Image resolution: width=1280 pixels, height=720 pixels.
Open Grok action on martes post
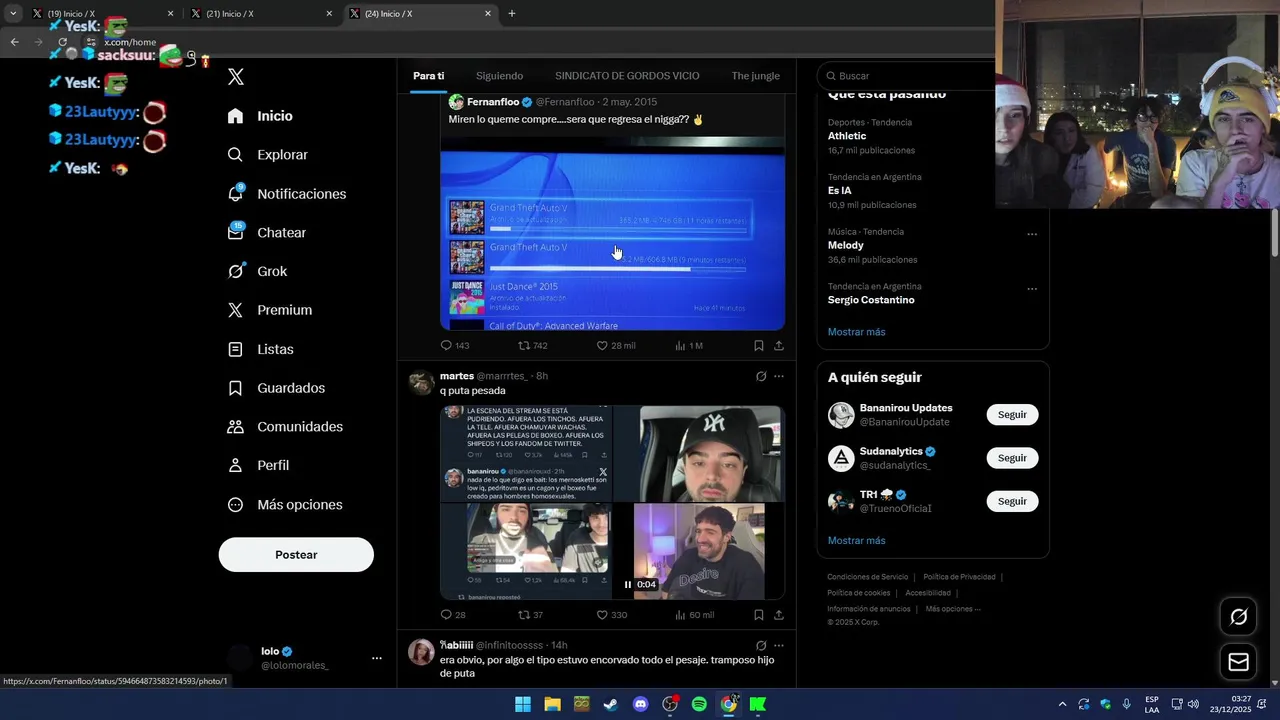pos(761,376)
